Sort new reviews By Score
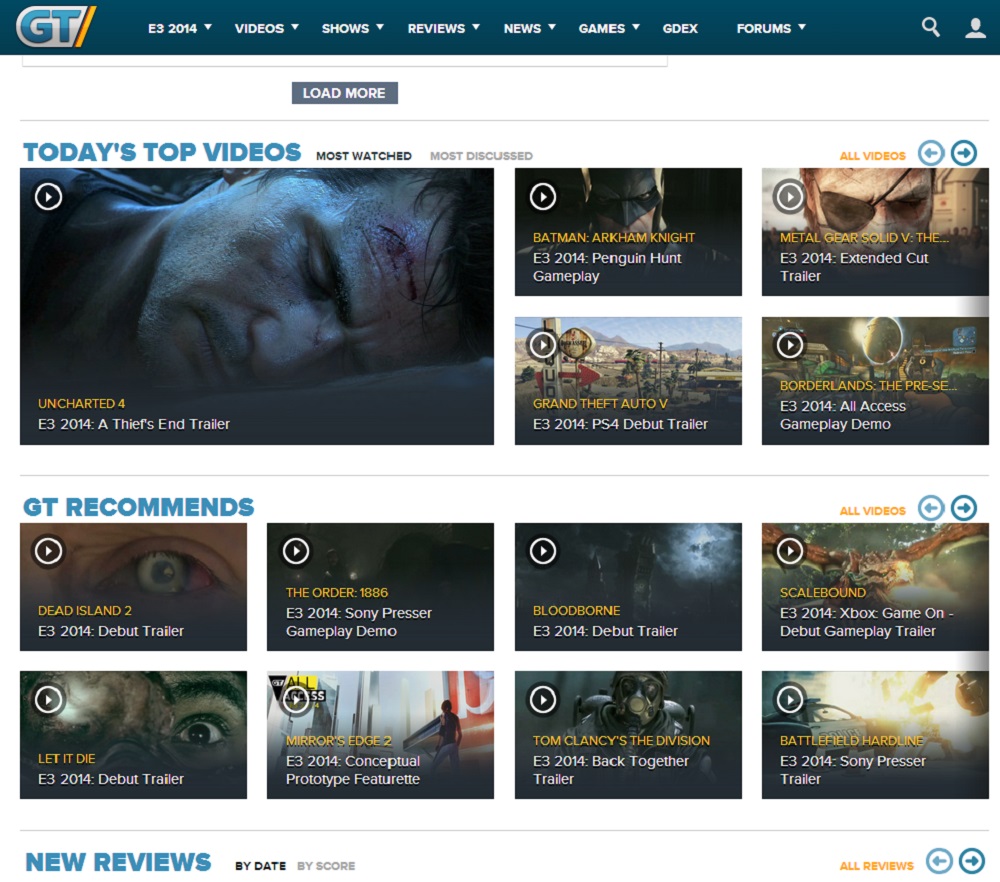Image resolution: width=1000 pixels, height=882 pixels. coord(326,866)
